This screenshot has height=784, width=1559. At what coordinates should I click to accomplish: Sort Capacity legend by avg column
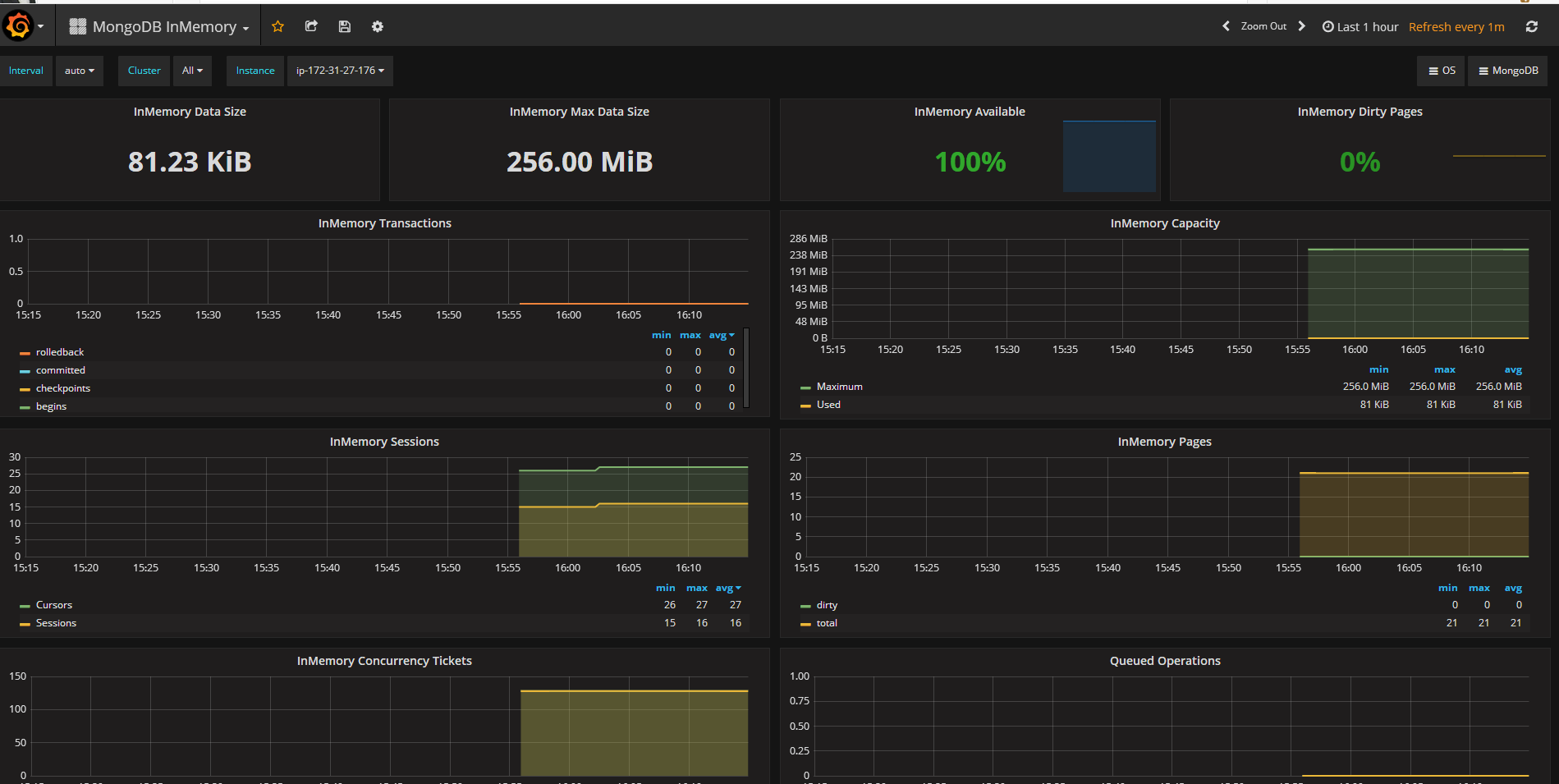(1513, 369)
